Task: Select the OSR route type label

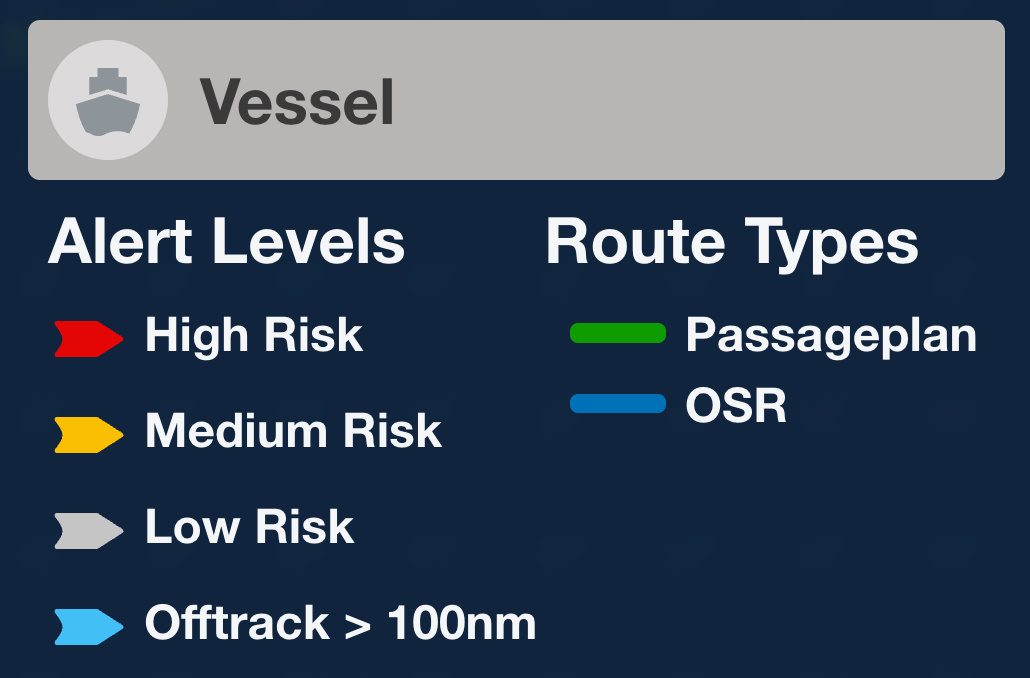Action: click(x=736, y=405)
